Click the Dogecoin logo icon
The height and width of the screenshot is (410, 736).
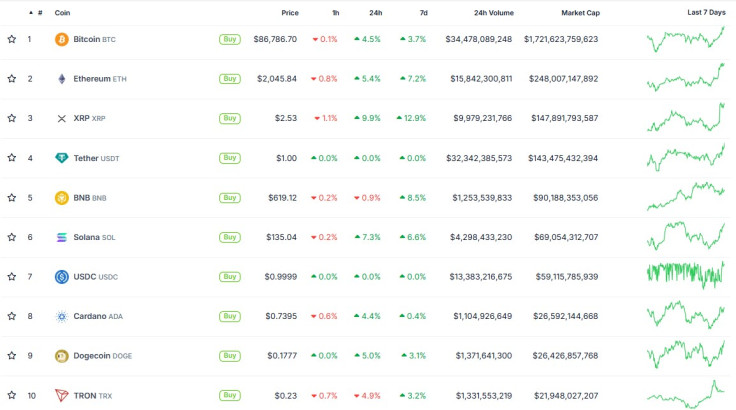[61, 356]
